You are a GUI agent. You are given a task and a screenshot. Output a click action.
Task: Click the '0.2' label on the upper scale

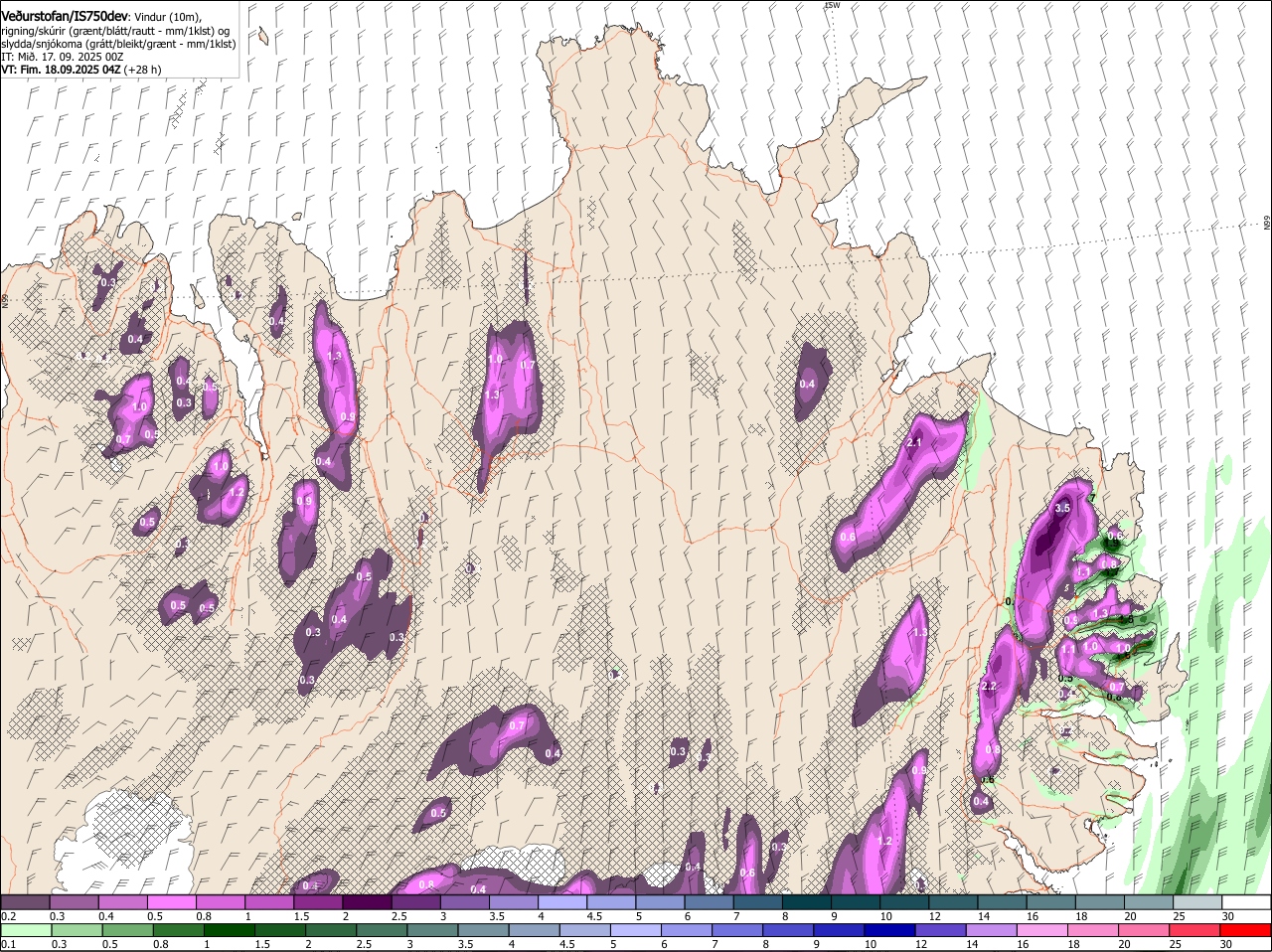click(x=8, y=916)
